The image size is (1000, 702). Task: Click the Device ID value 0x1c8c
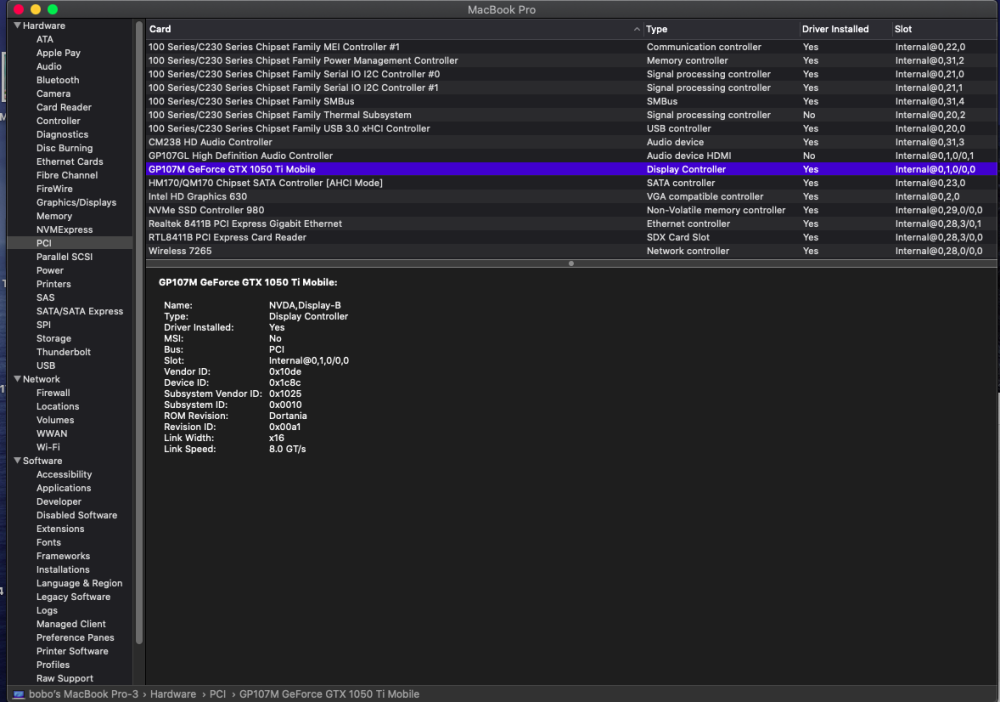click(284, 383)
